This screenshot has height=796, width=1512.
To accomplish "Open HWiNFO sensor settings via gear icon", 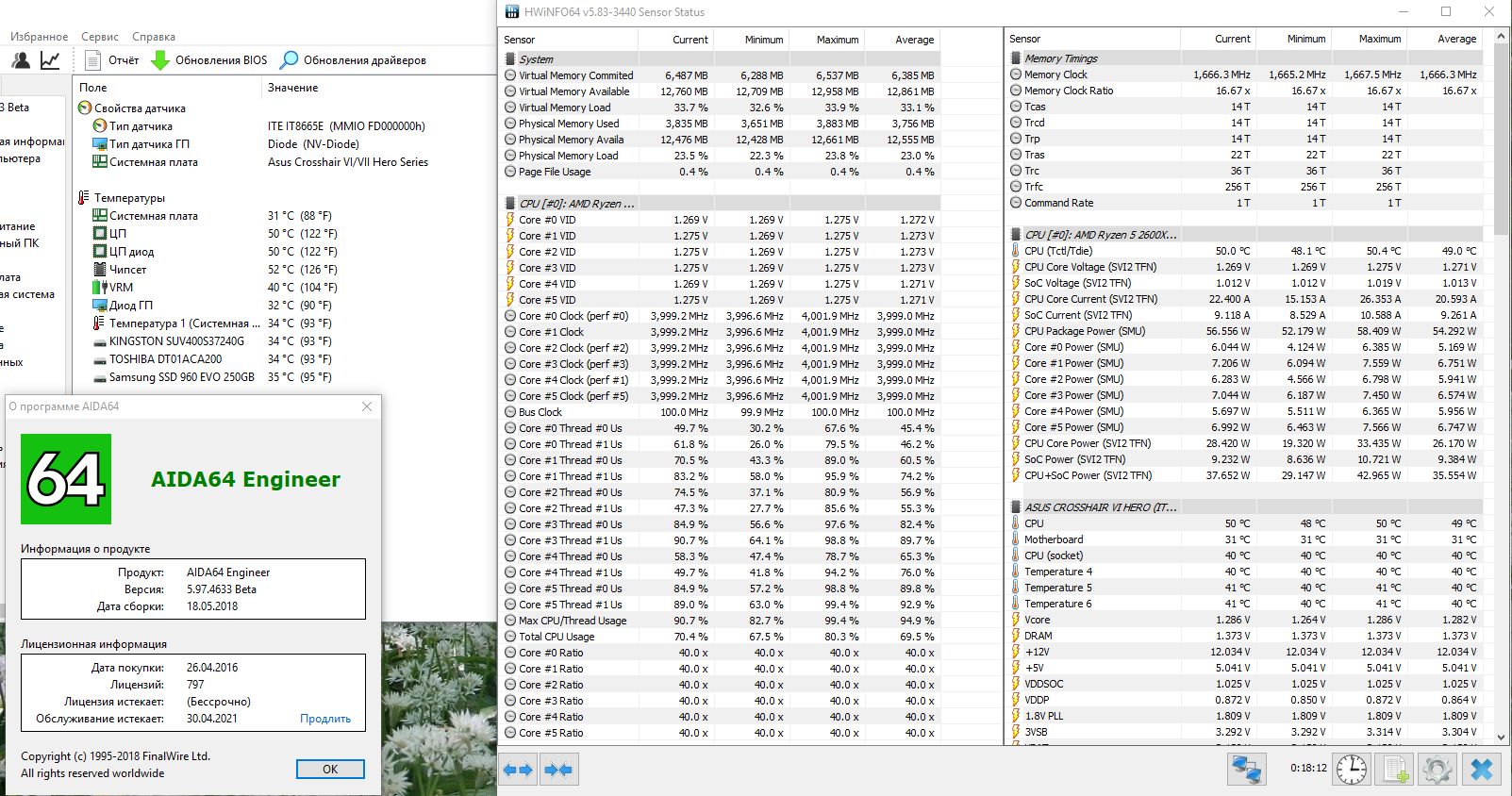I will tap(1437, 770).
